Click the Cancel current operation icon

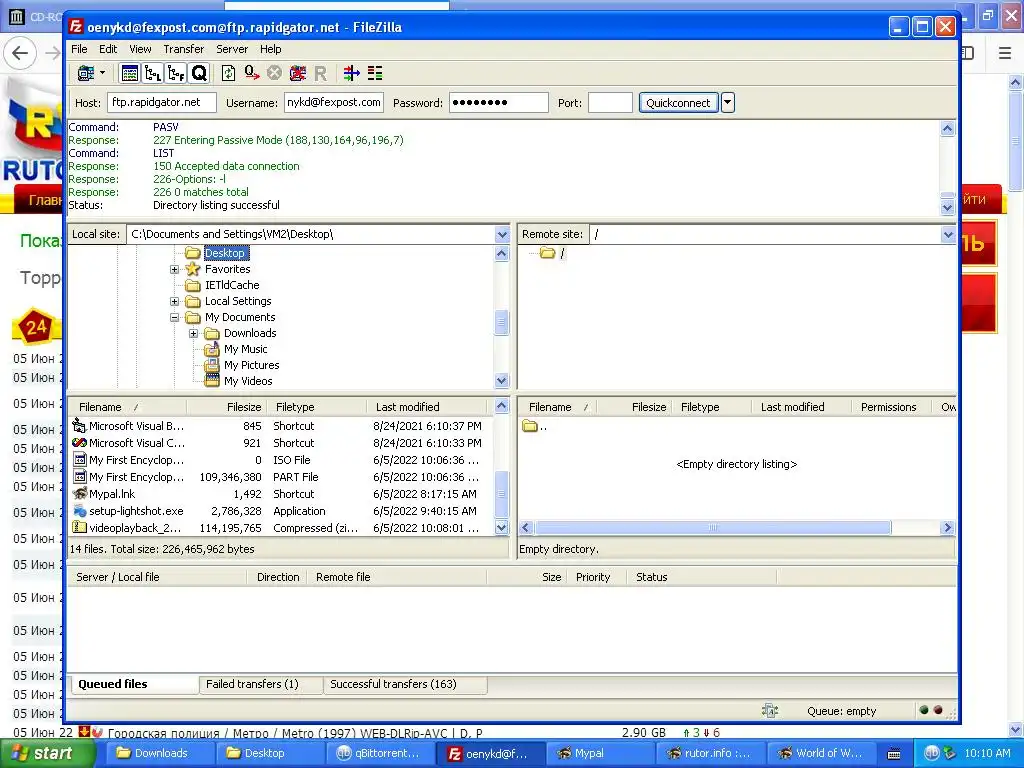click(x=274, y=73)
